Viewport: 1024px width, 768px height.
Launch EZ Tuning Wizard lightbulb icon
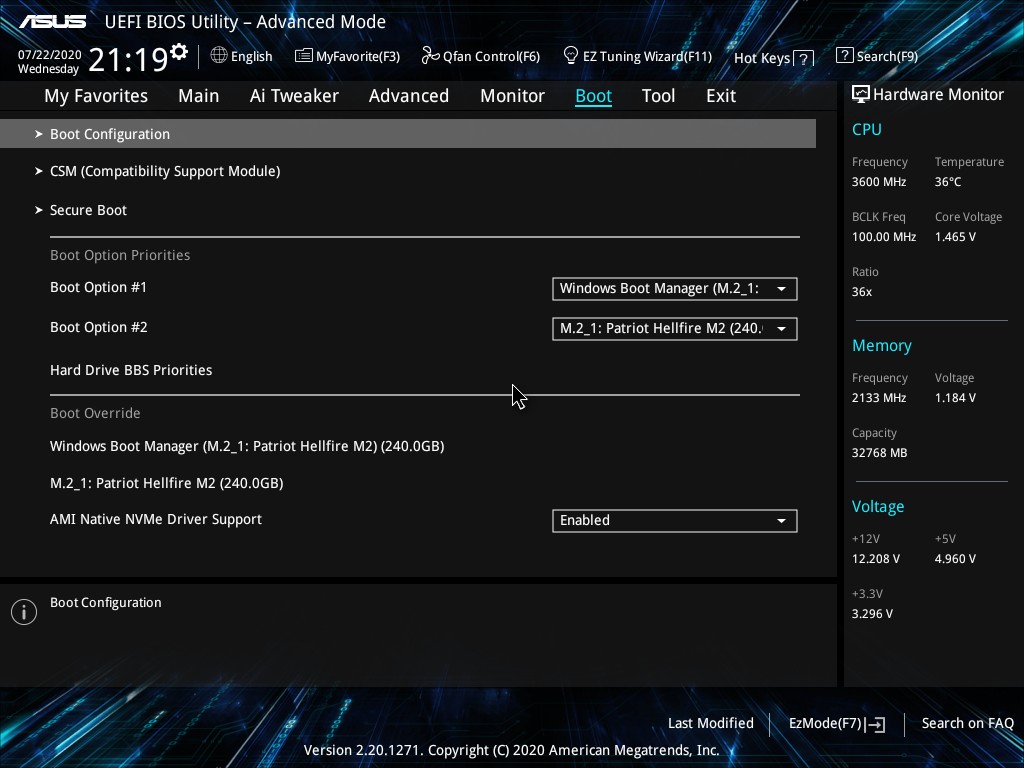(x=571, y=55)
